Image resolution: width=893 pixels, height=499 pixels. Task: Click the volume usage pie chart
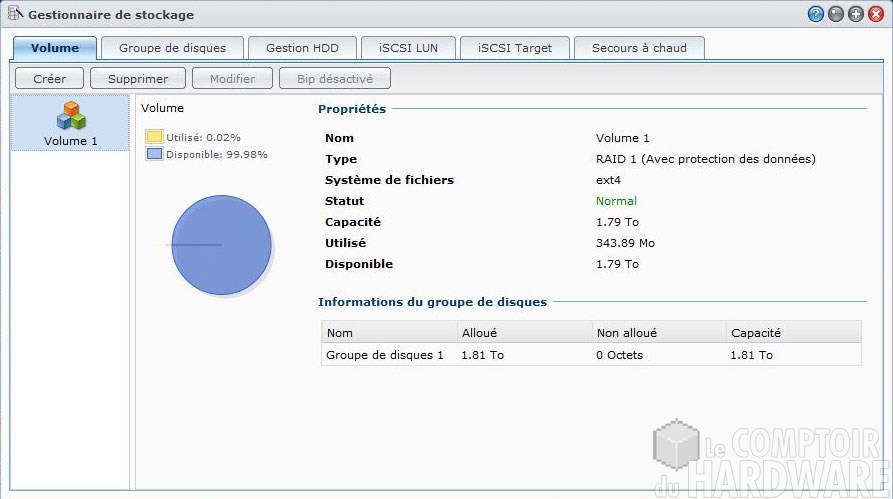(221, 245)
